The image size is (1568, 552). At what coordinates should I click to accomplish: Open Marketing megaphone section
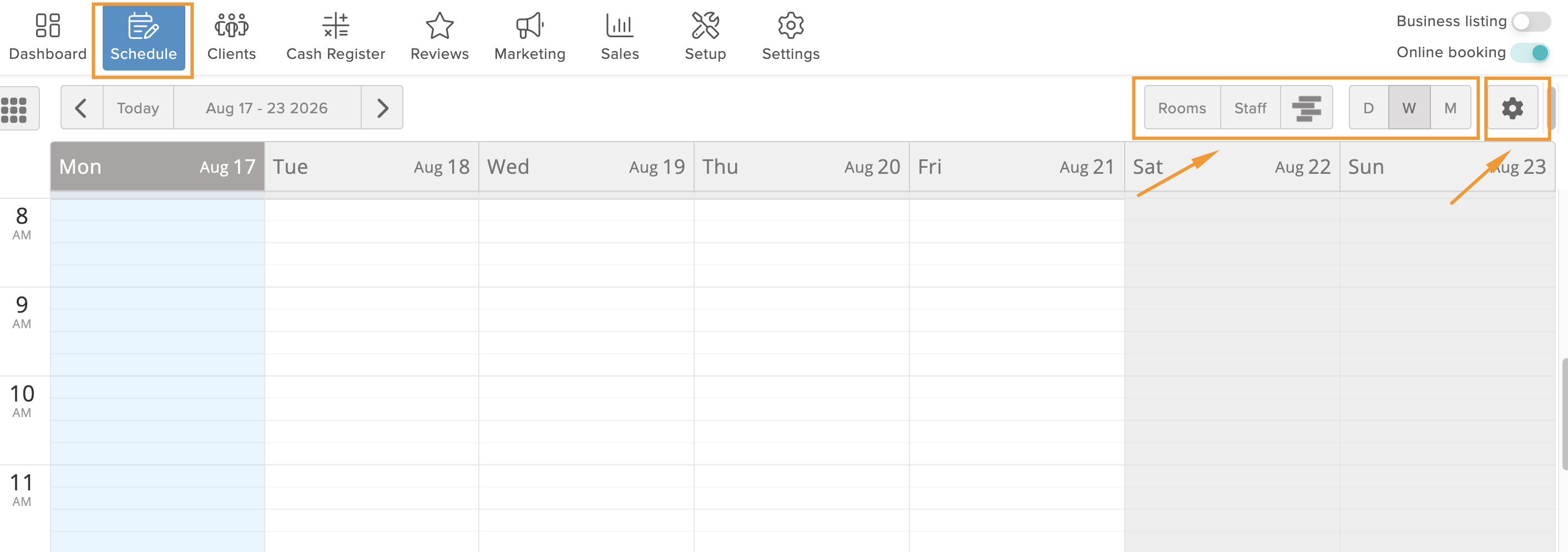[529, 37]
